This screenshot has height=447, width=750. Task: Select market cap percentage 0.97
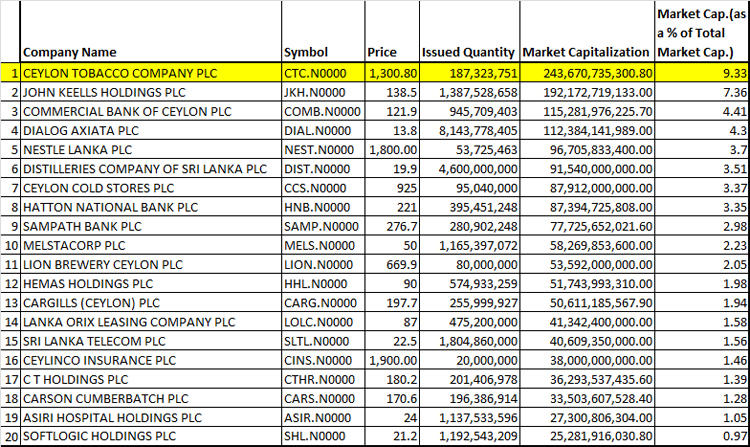702,436
